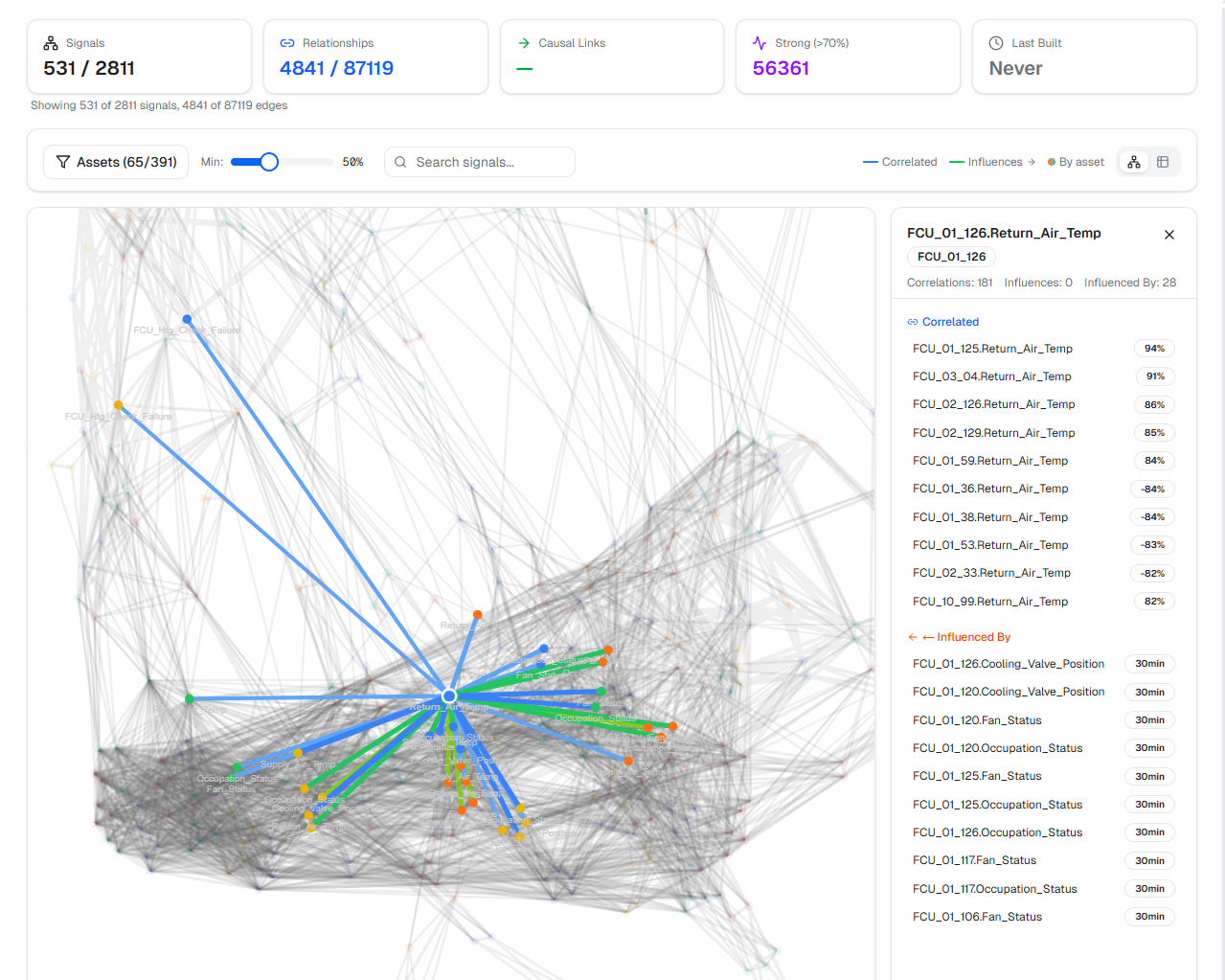1225x980 pixels.
Task: Click the orange node above Return_Air_Temp
Action: [477, 615]
